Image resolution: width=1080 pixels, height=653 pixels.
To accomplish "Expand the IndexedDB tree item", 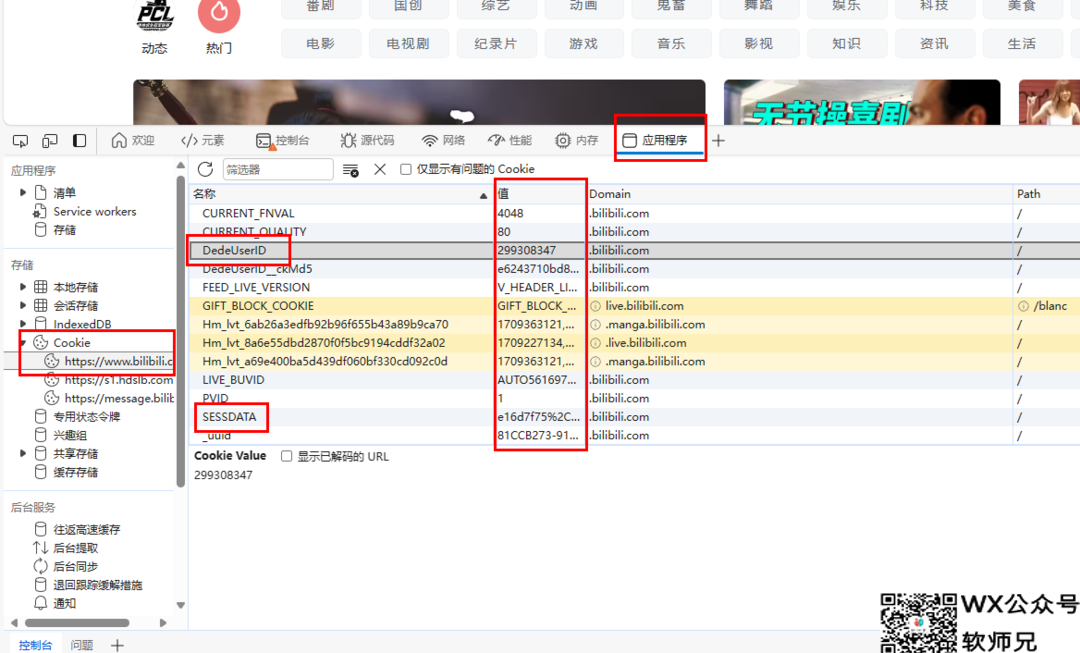I will [x=23, y=324].
